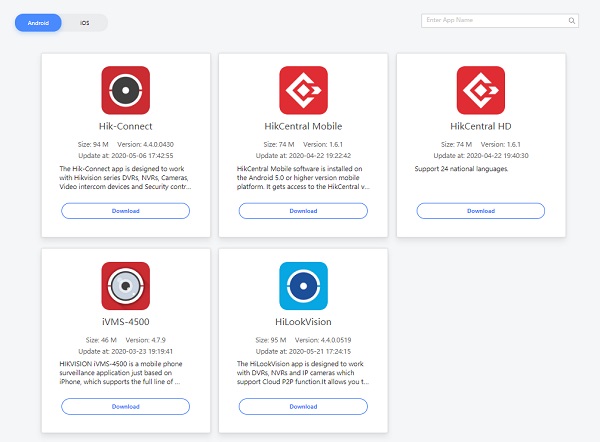Download the iVMS-4500 app
The image size is (600, 442).
pos(125,406)
